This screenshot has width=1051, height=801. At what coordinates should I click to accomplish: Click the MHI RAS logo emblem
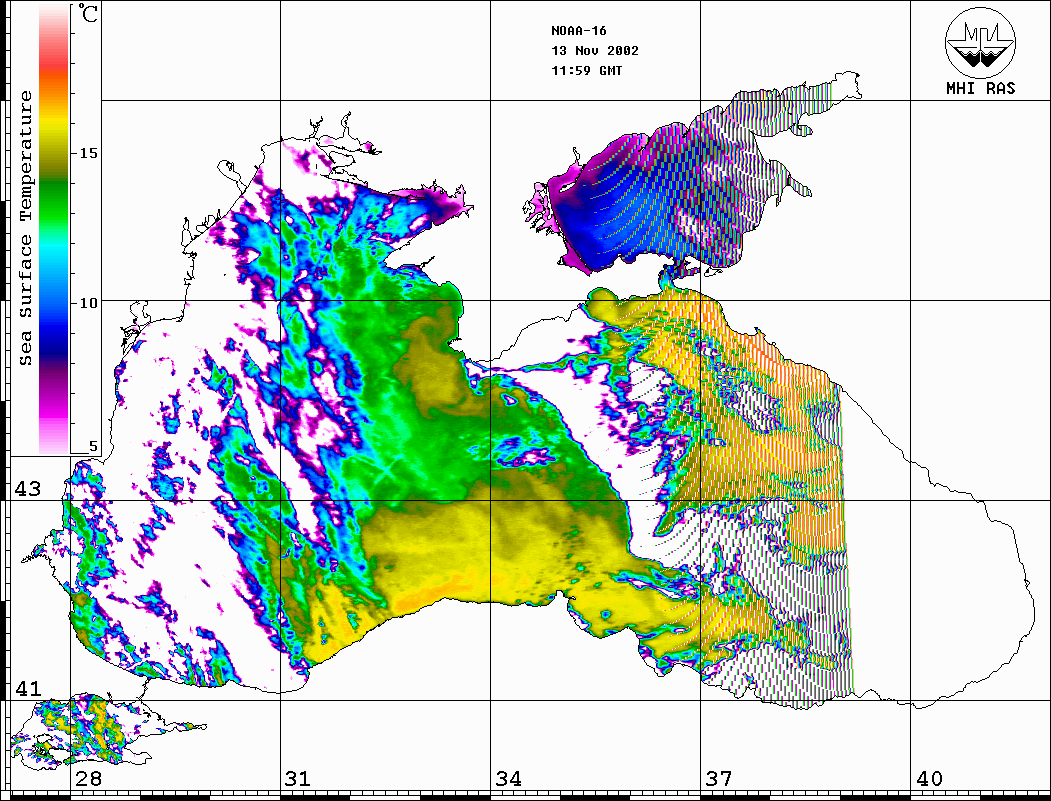tap(980, 43)
